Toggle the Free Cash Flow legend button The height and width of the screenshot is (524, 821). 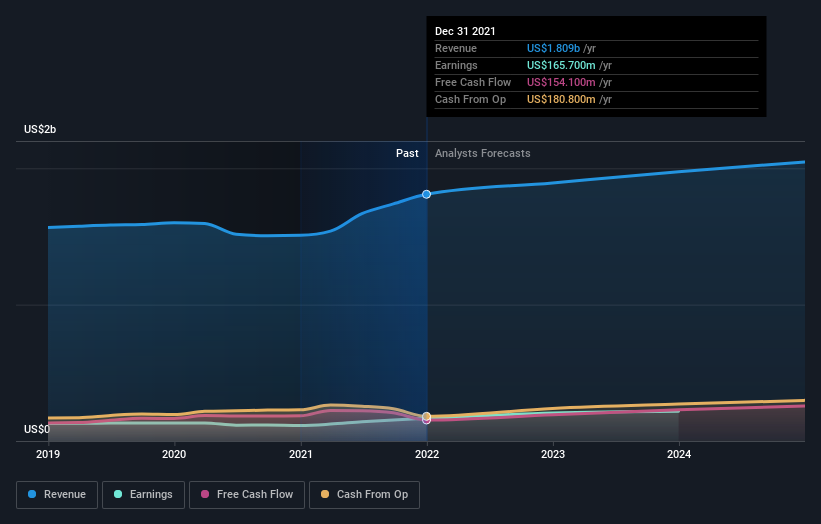247,495
